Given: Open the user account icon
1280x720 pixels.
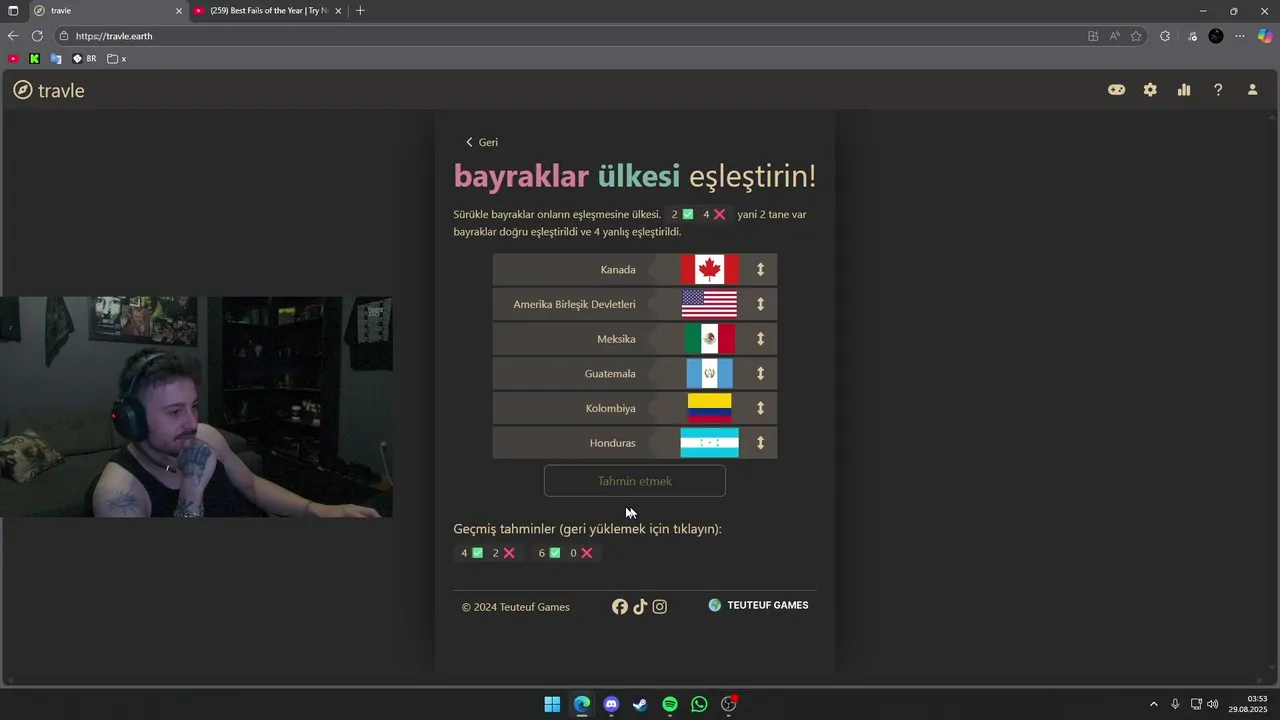Looking at the screenshot, I should (x=1252, y=90).
